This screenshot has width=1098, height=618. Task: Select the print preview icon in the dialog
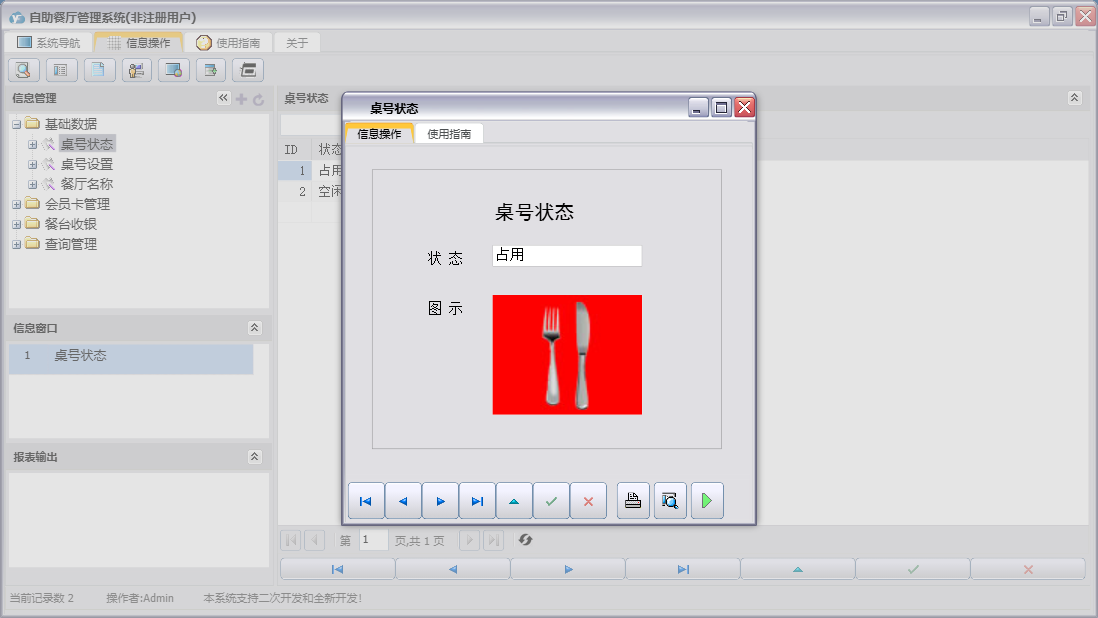[x=669, y=500]
